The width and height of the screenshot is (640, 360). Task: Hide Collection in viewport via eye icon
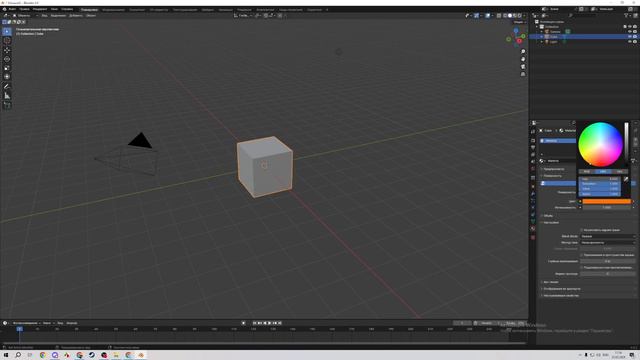[x=629, y=27]
